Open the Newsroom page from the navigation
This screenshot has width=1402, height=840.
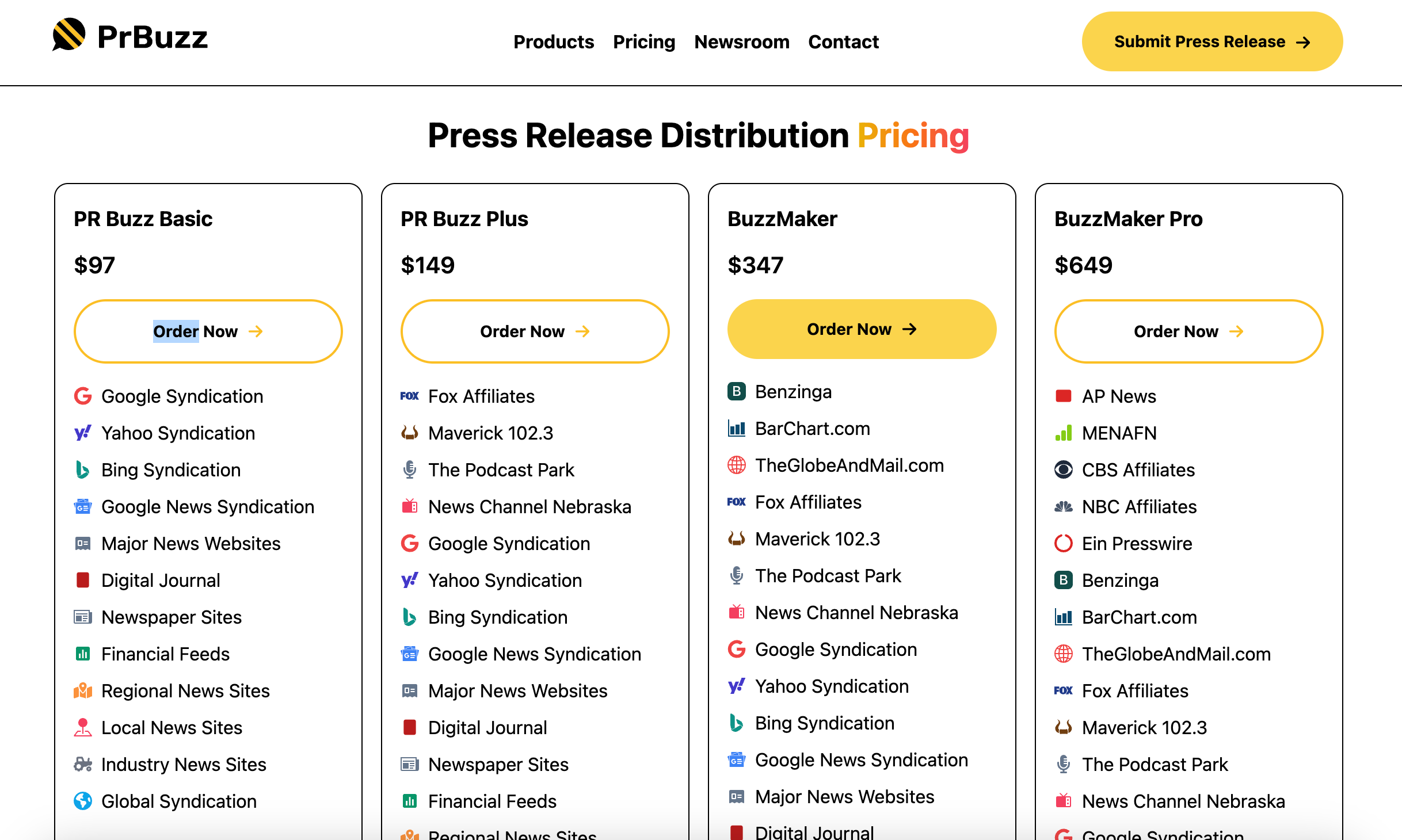742,41
